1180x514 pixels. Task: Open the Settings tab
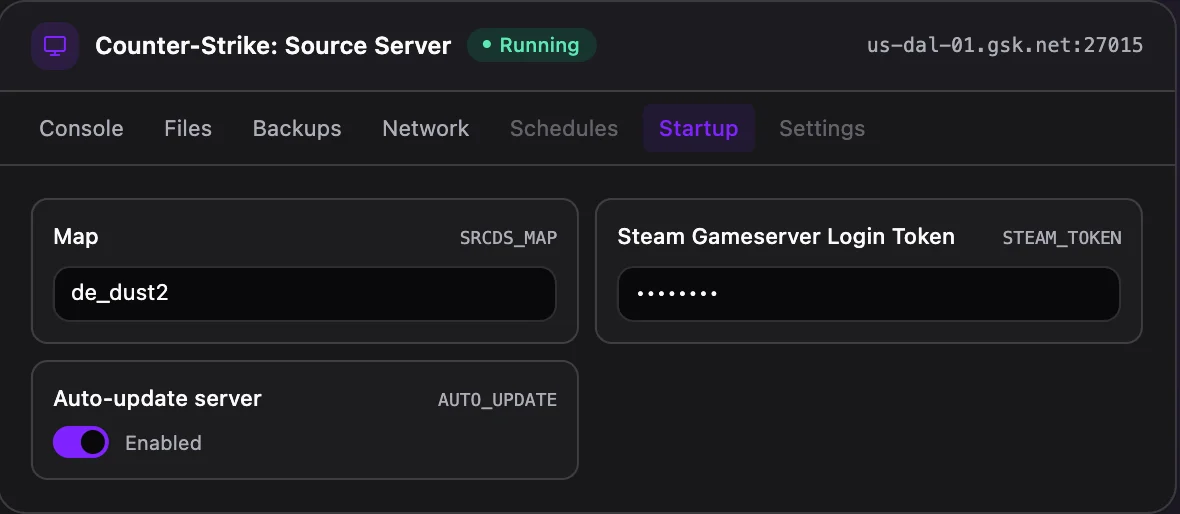822,129
